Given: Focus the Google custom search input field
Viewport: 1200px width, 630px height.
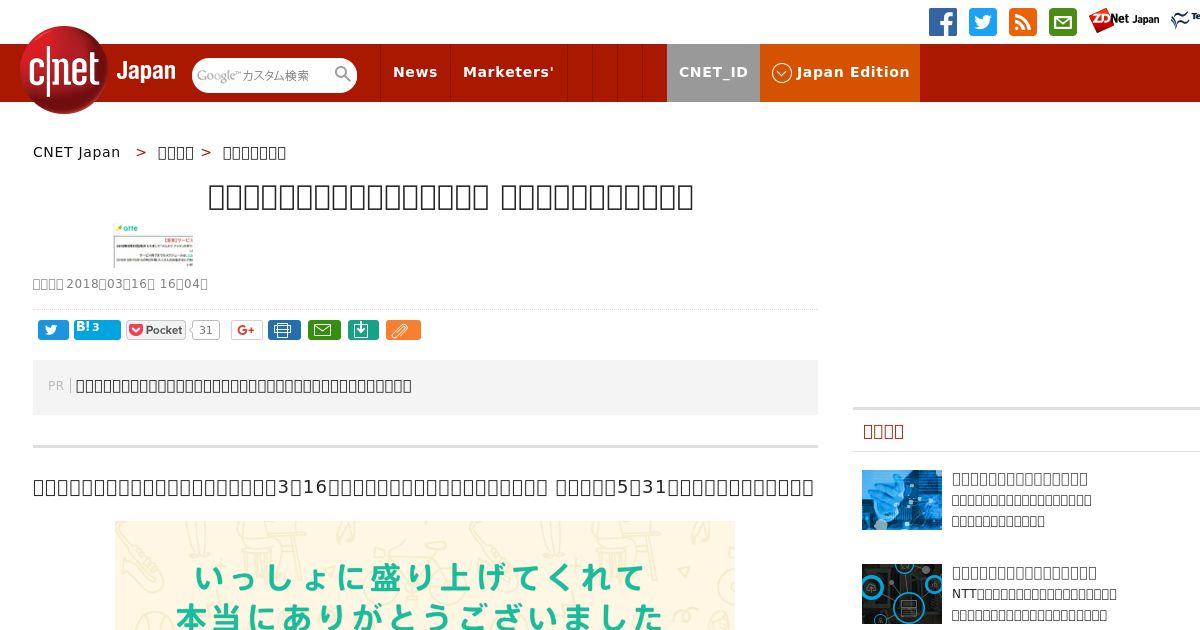Looking at the screenshot, I should click(262, 75).
